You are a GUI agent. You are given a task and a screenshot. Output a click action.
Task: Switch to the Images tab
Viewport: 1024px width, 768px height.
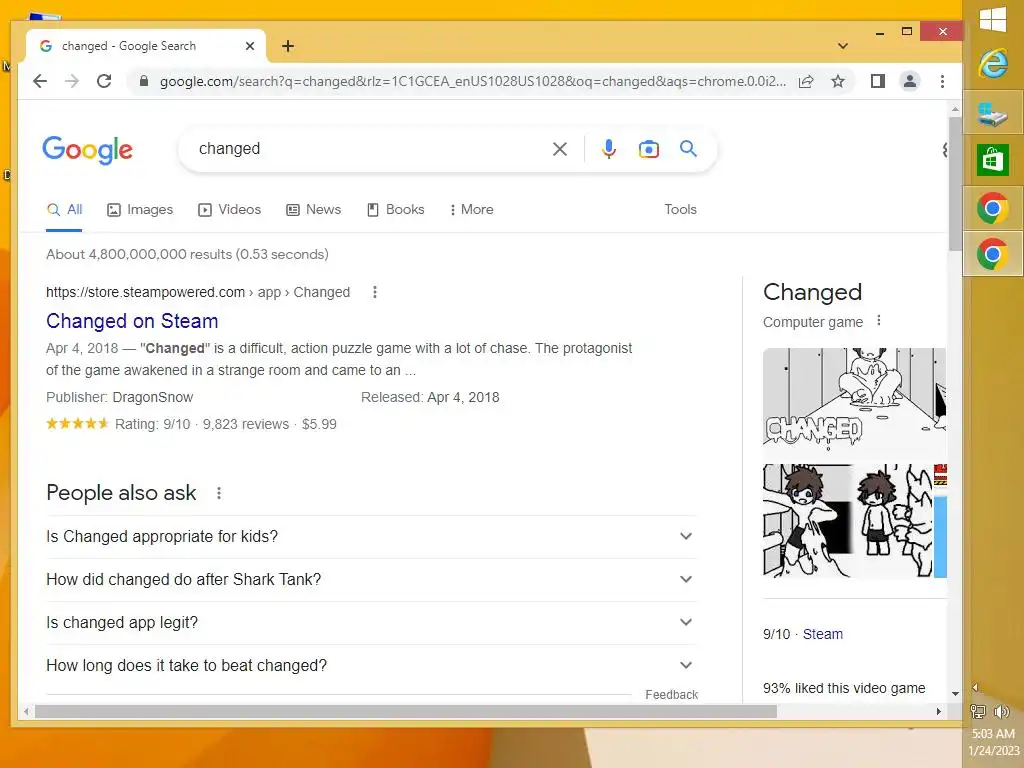pyautogui.click(x=140, y=210)
